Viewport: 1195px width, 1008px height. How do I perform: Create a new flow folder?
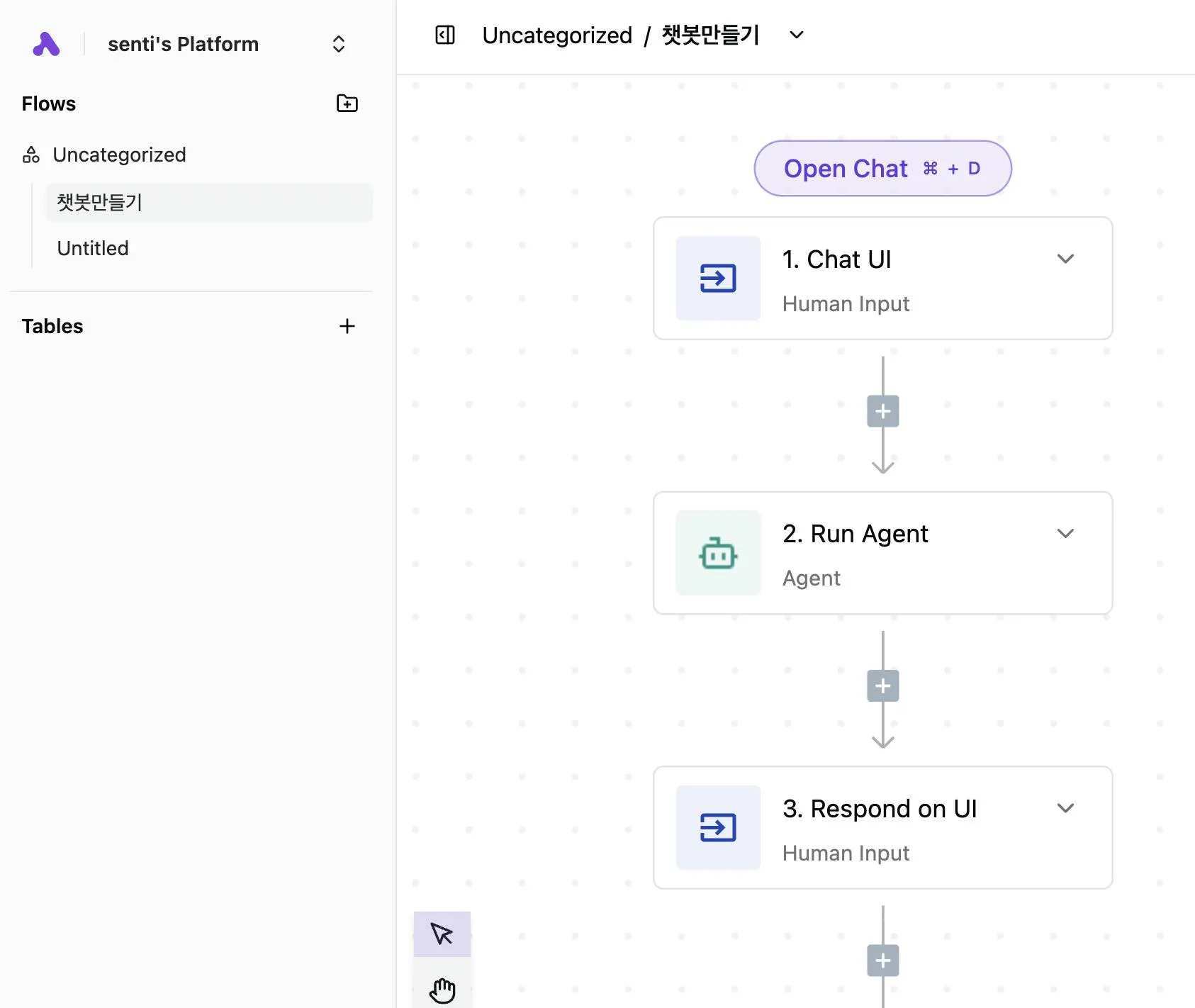[347, 103]
